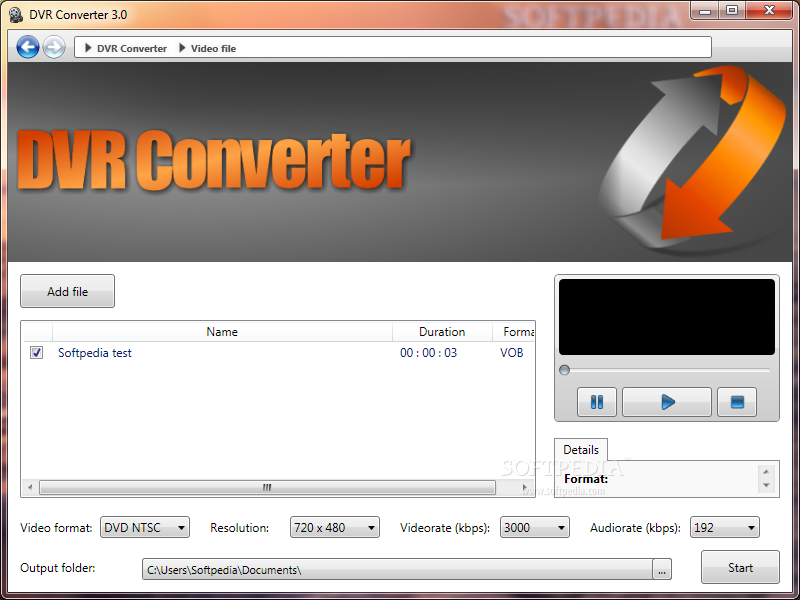Image resolution: width=800 pixels, height=600 pixels.
Task: Open the Resolution dropdown
Action: coord(335,527)
